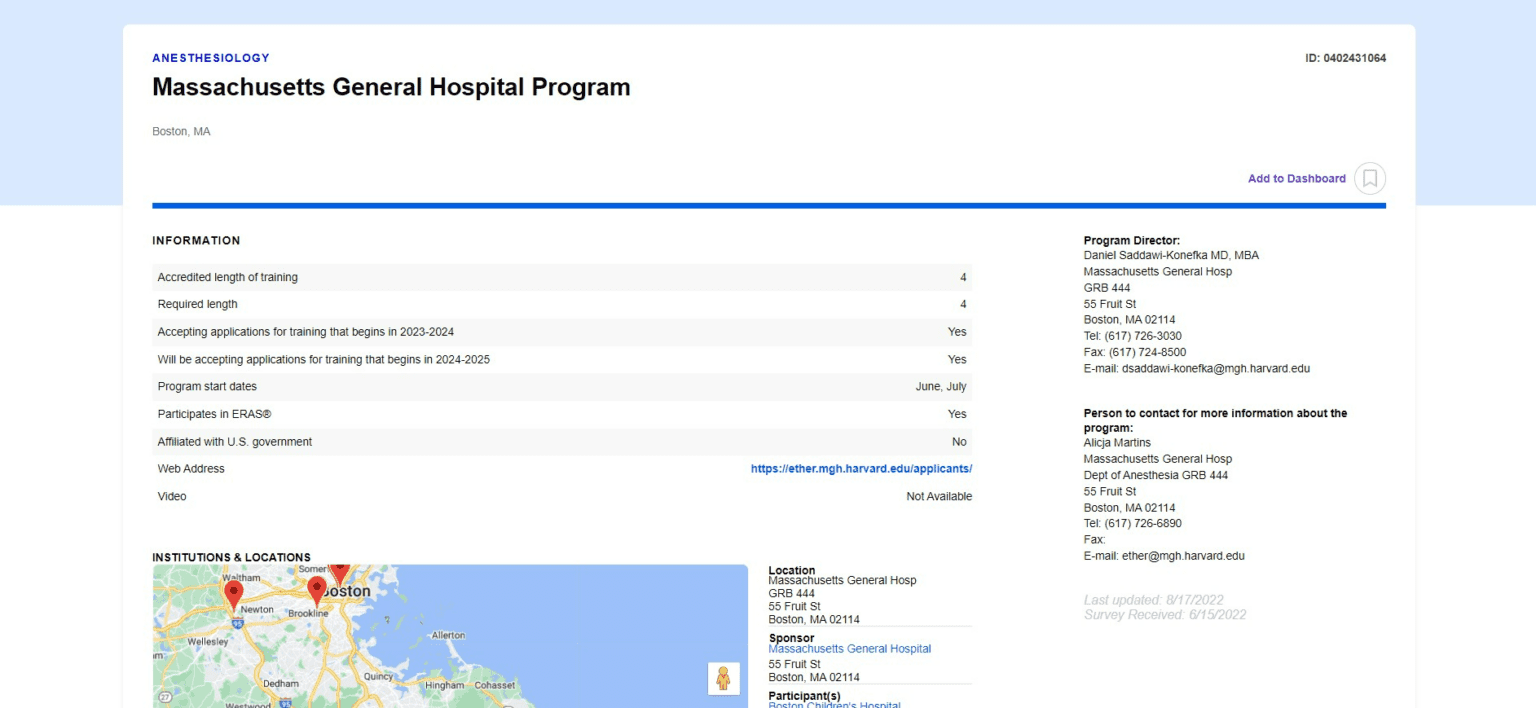Screen dimensions: 1536x708
Task: Click the Dept of Anesthesia GRB 444 line
Action: (x=1156, y=476)
